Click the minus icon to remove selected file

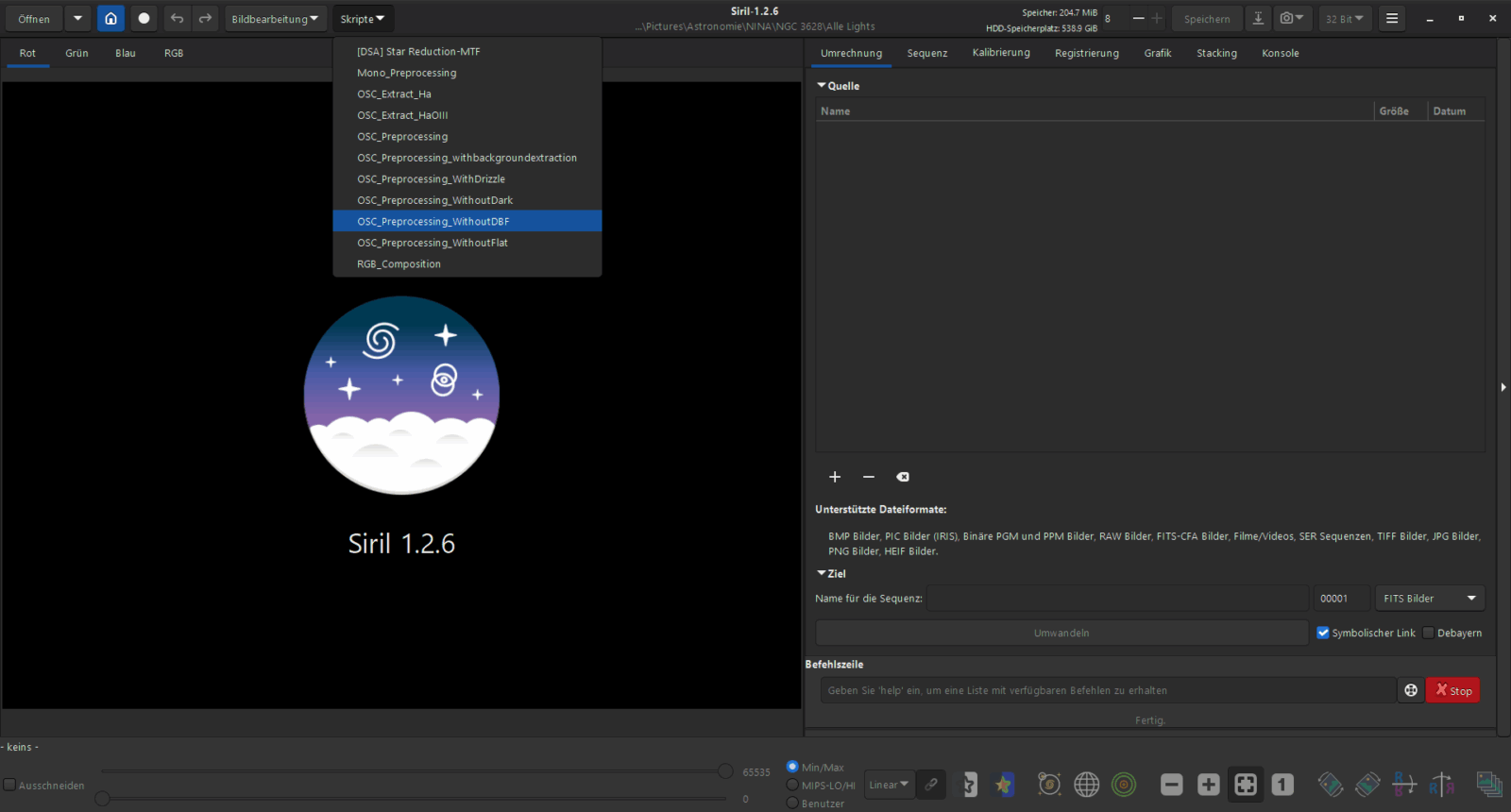pyautogui.click(x=869, y=477)
